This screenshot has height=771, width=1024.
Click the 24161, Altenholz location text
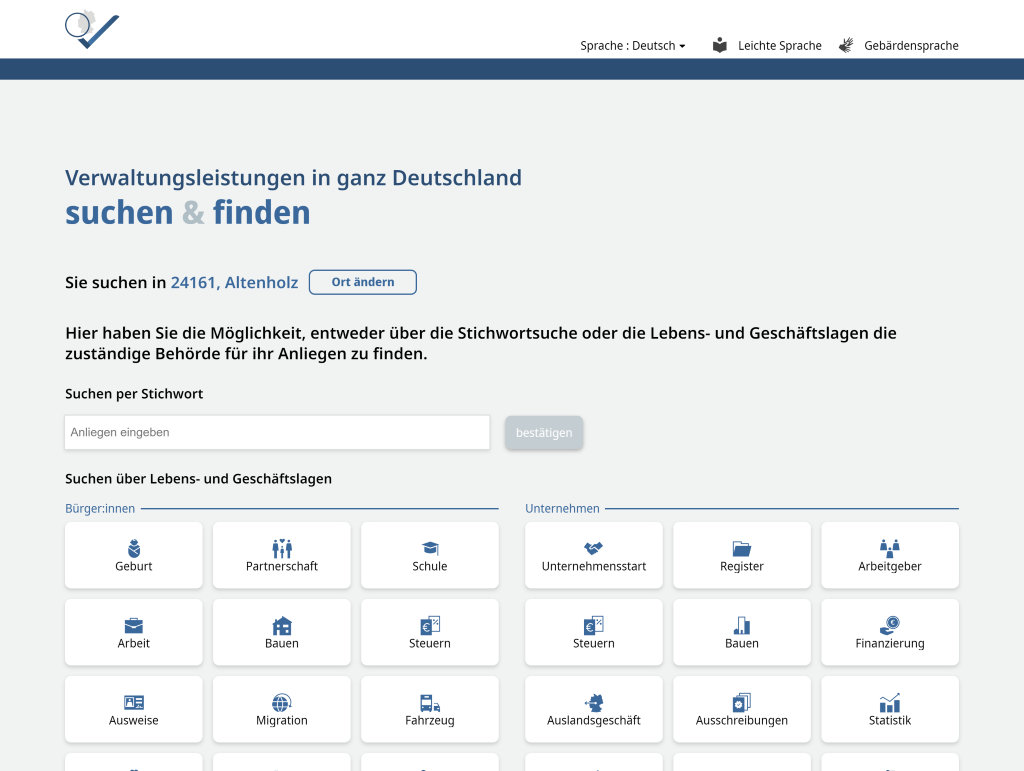234,282
